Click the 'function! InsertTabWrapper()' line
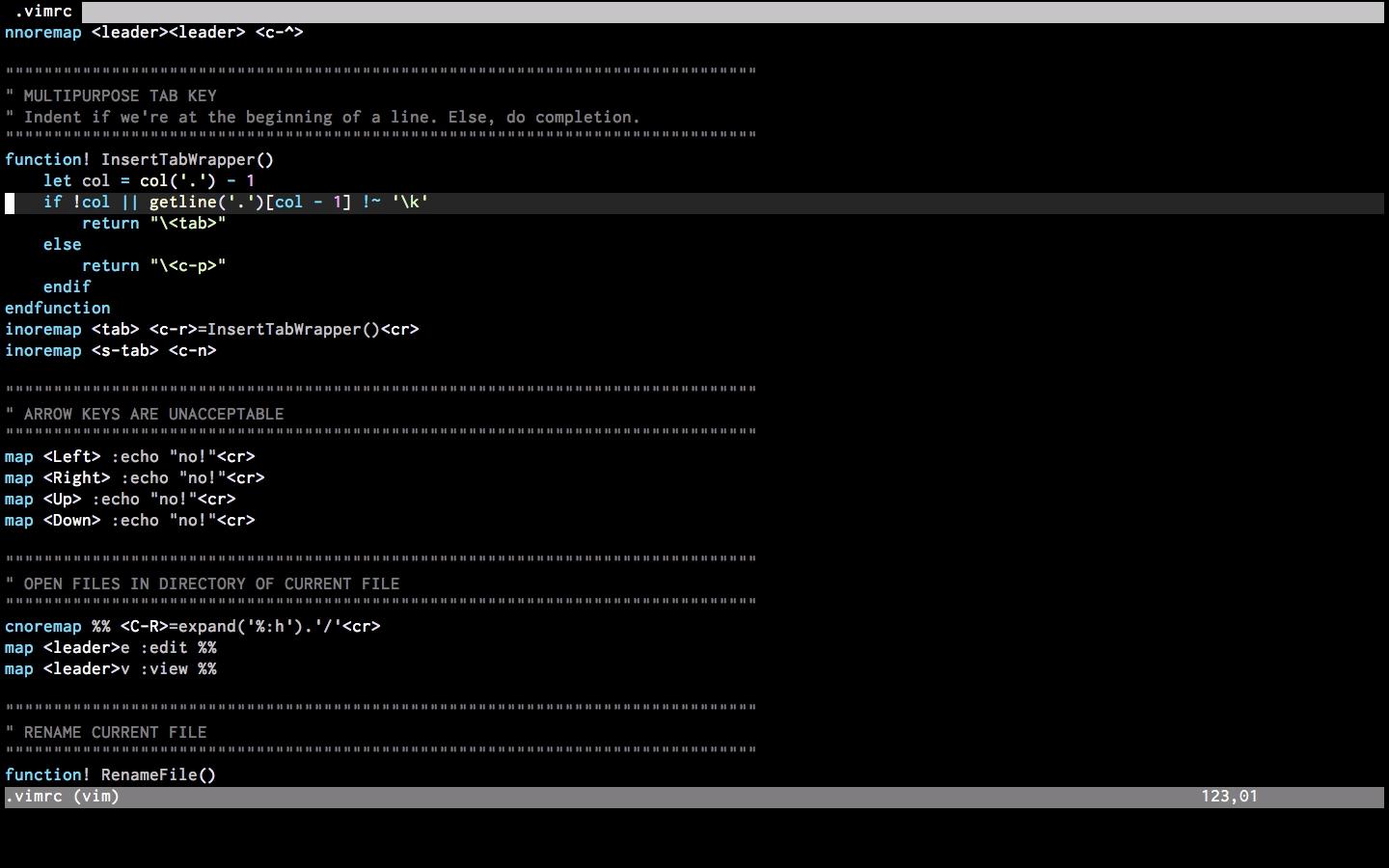 (140, 159)
